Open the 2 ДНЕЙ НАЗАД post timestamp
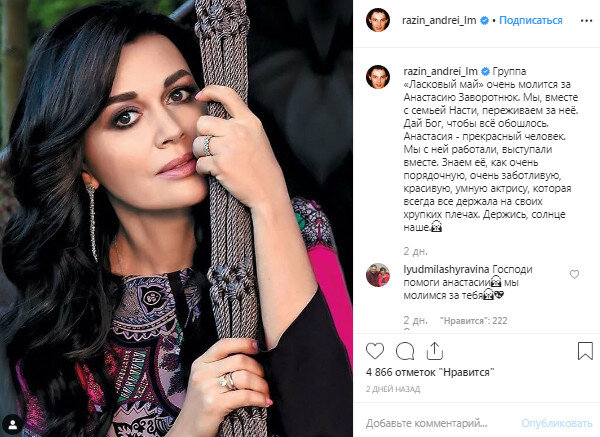The width and height of the screenshot is (600, 437). pos(393,389)
